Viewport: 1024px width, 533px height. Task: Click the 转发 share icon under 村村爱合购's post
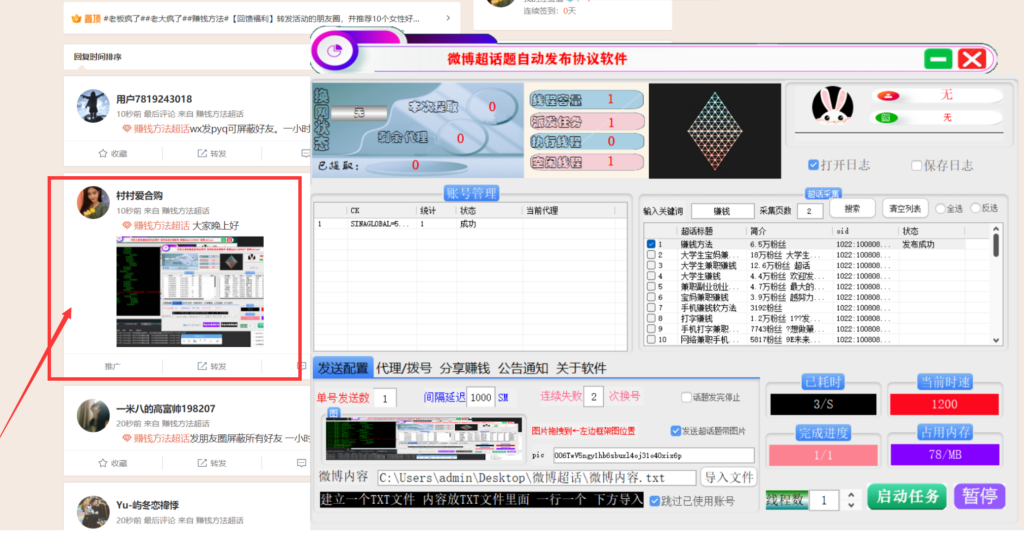tap(204, 366)
